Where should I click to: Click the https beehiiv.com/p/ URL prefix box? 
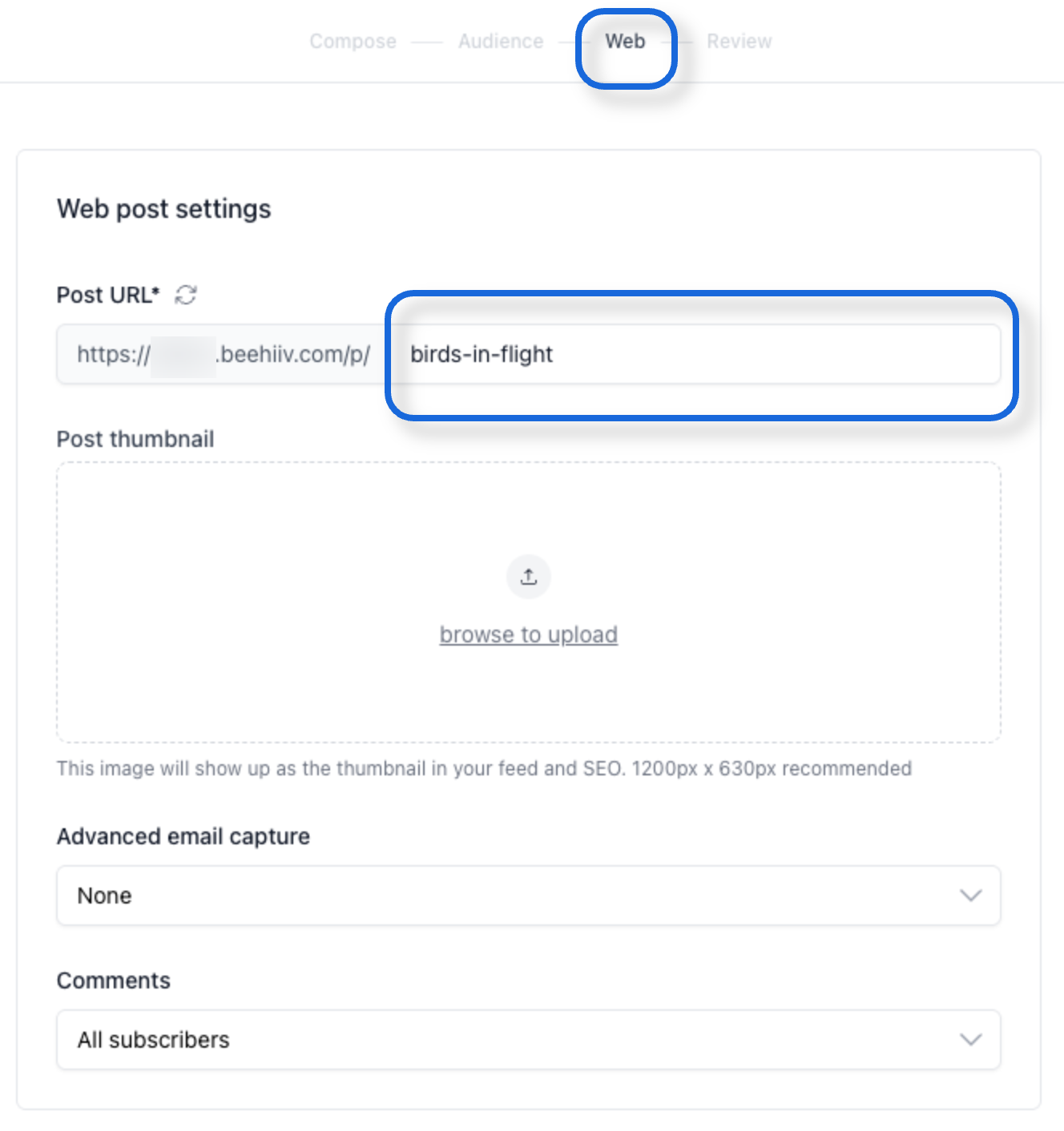(x=223, y=354)
